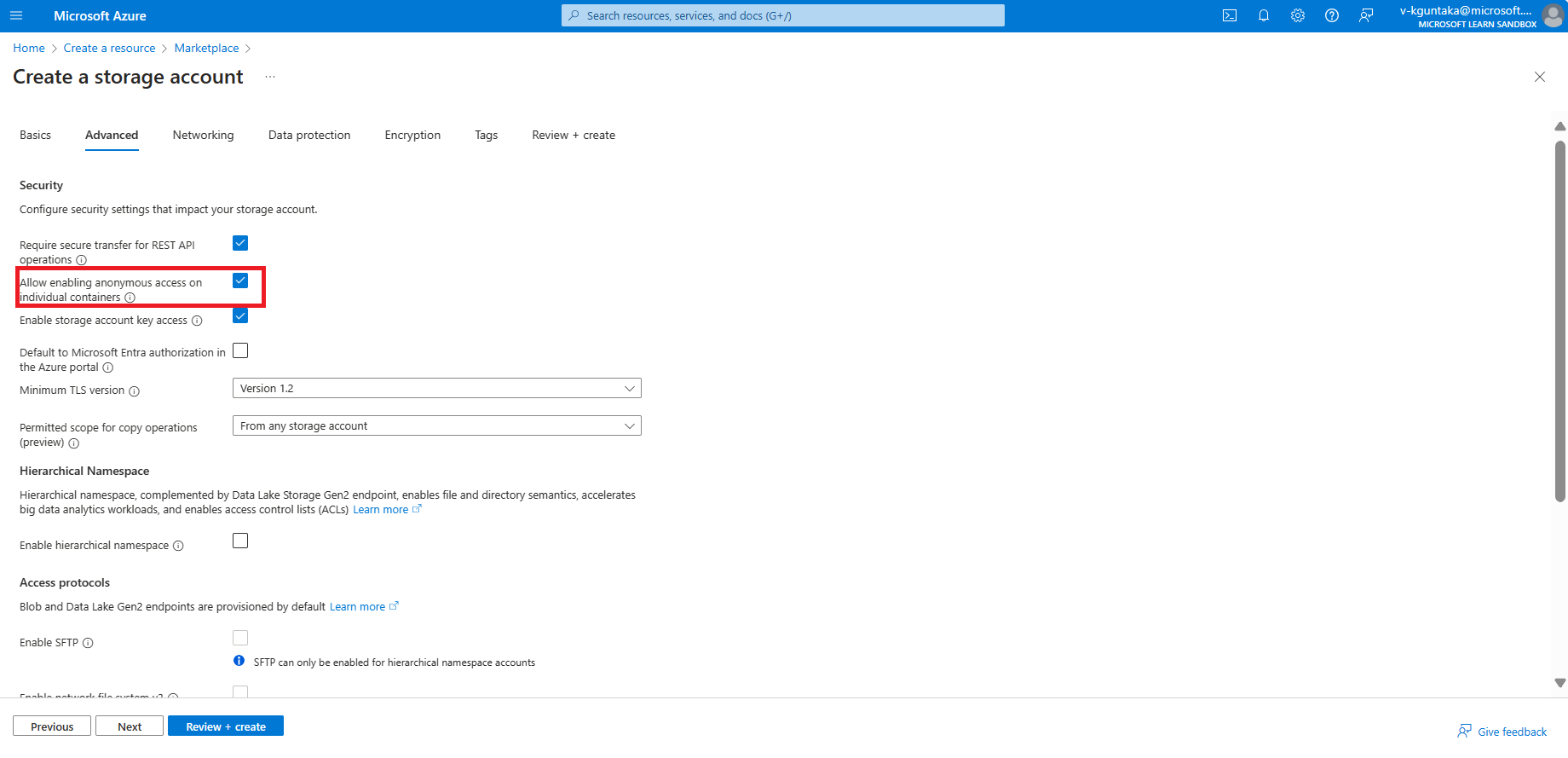Go to Home breadcrumb
Viewport: 1568px width, 758px height.
point(29,49)
